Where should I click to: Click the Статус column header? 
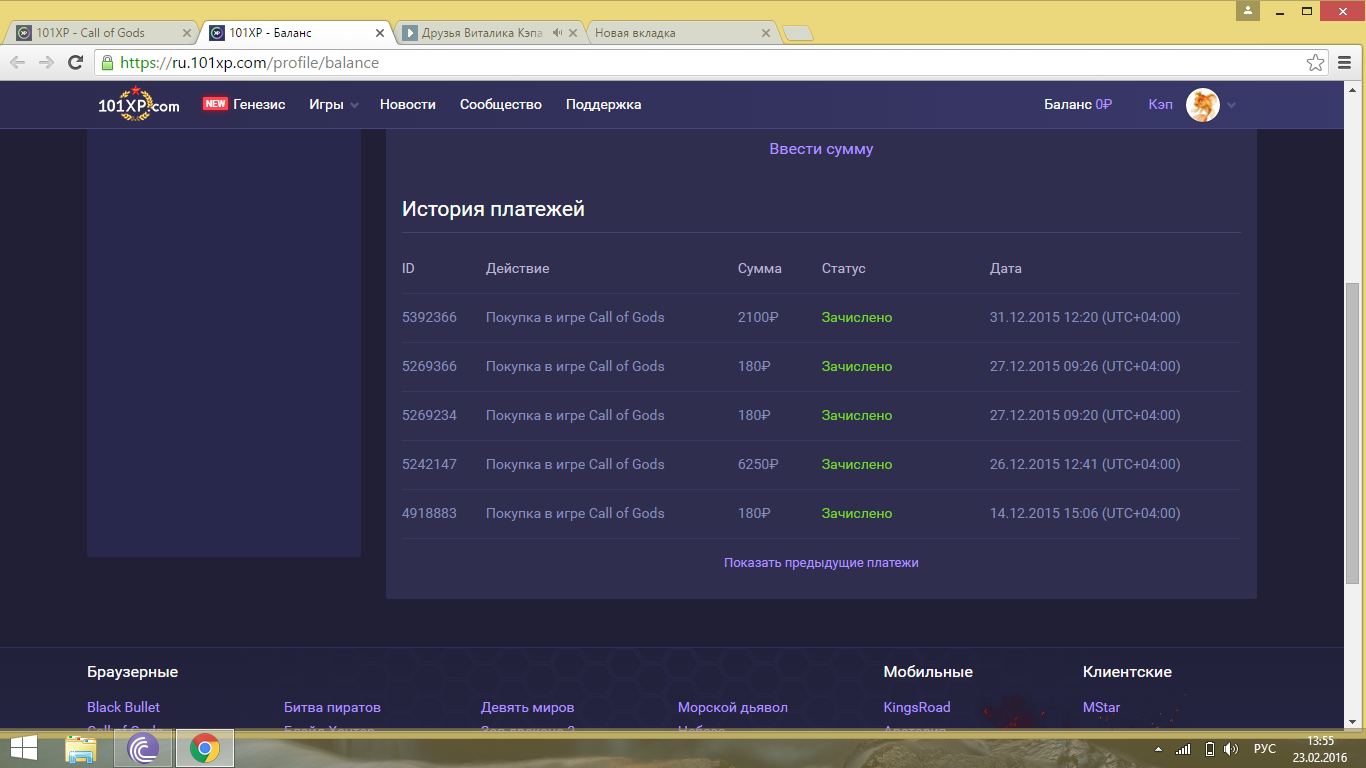tap(844, 268)
